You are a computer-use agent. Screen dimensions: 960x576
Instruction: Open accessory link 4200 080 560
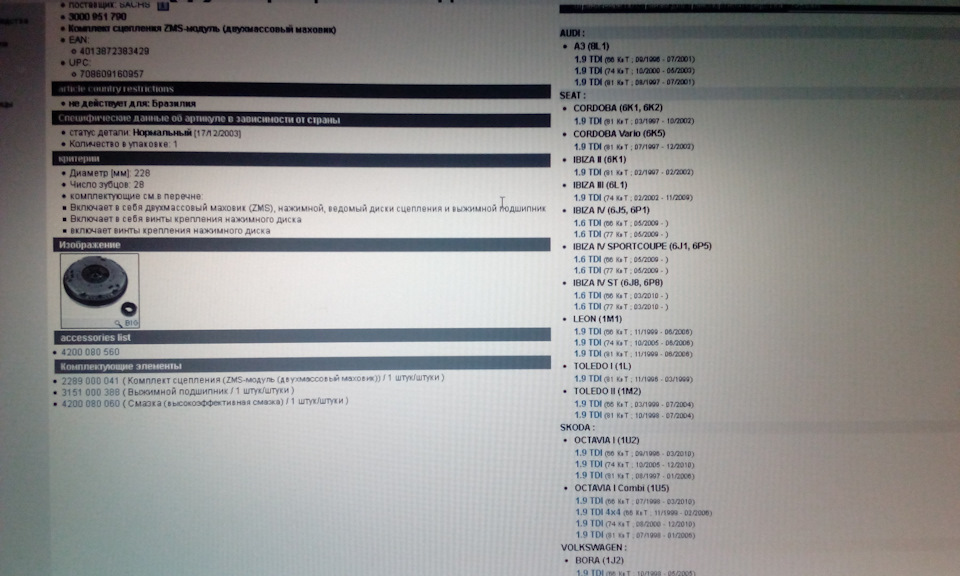[90, 352]
